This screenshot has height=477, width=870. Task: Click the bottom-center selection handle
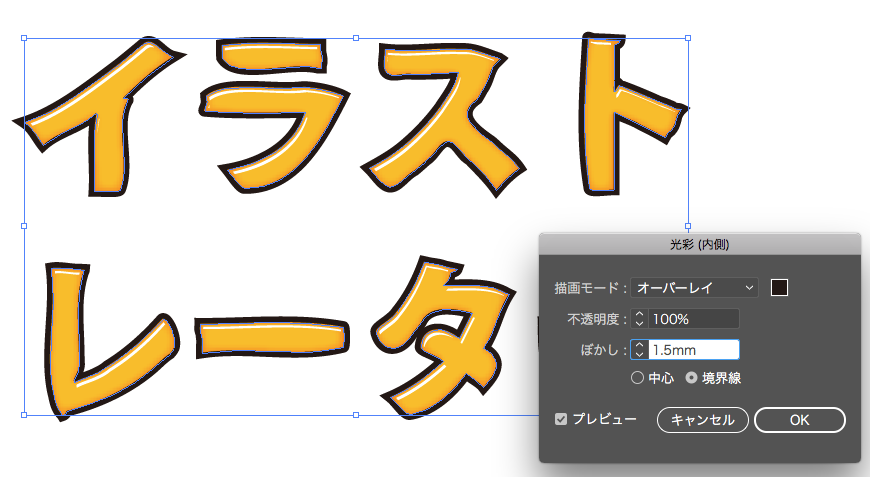point(356,415)
